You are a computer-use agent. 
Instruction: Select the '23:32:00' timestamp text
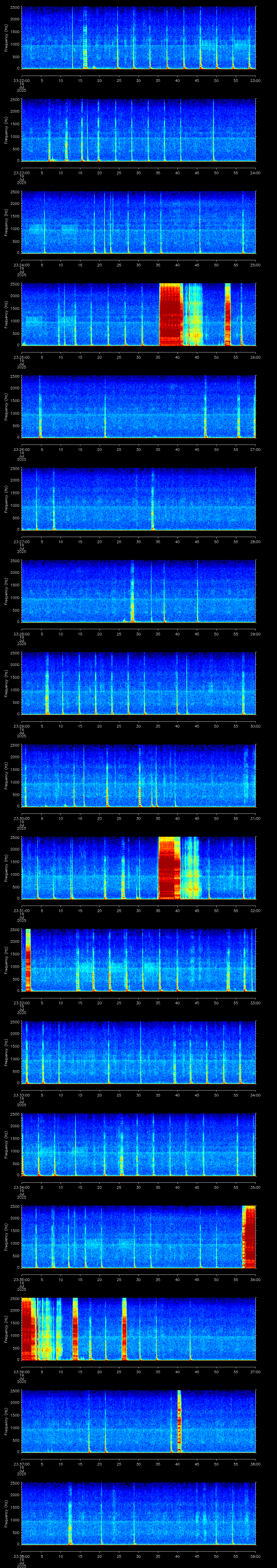tap(21, 1003)
